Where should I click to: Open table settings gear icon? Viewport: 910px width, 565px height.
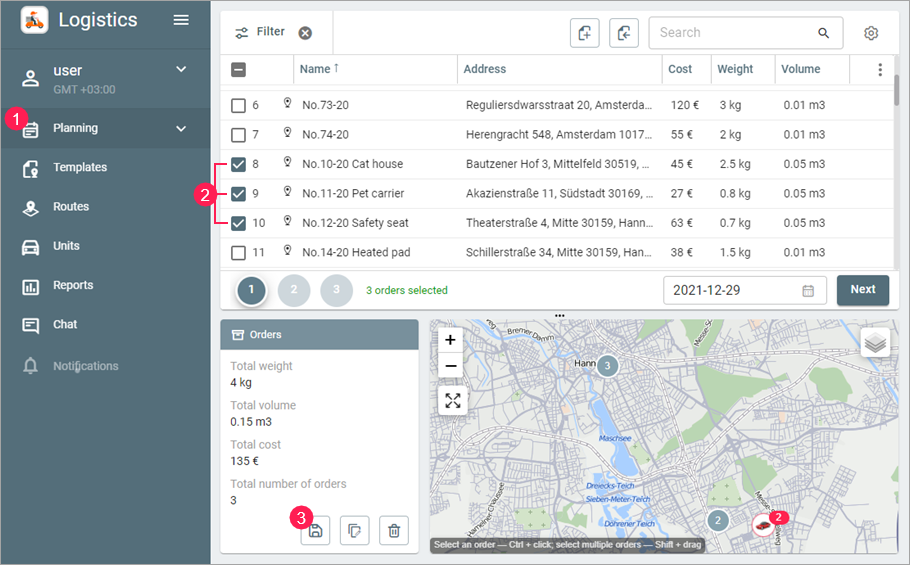click(871, 33)
